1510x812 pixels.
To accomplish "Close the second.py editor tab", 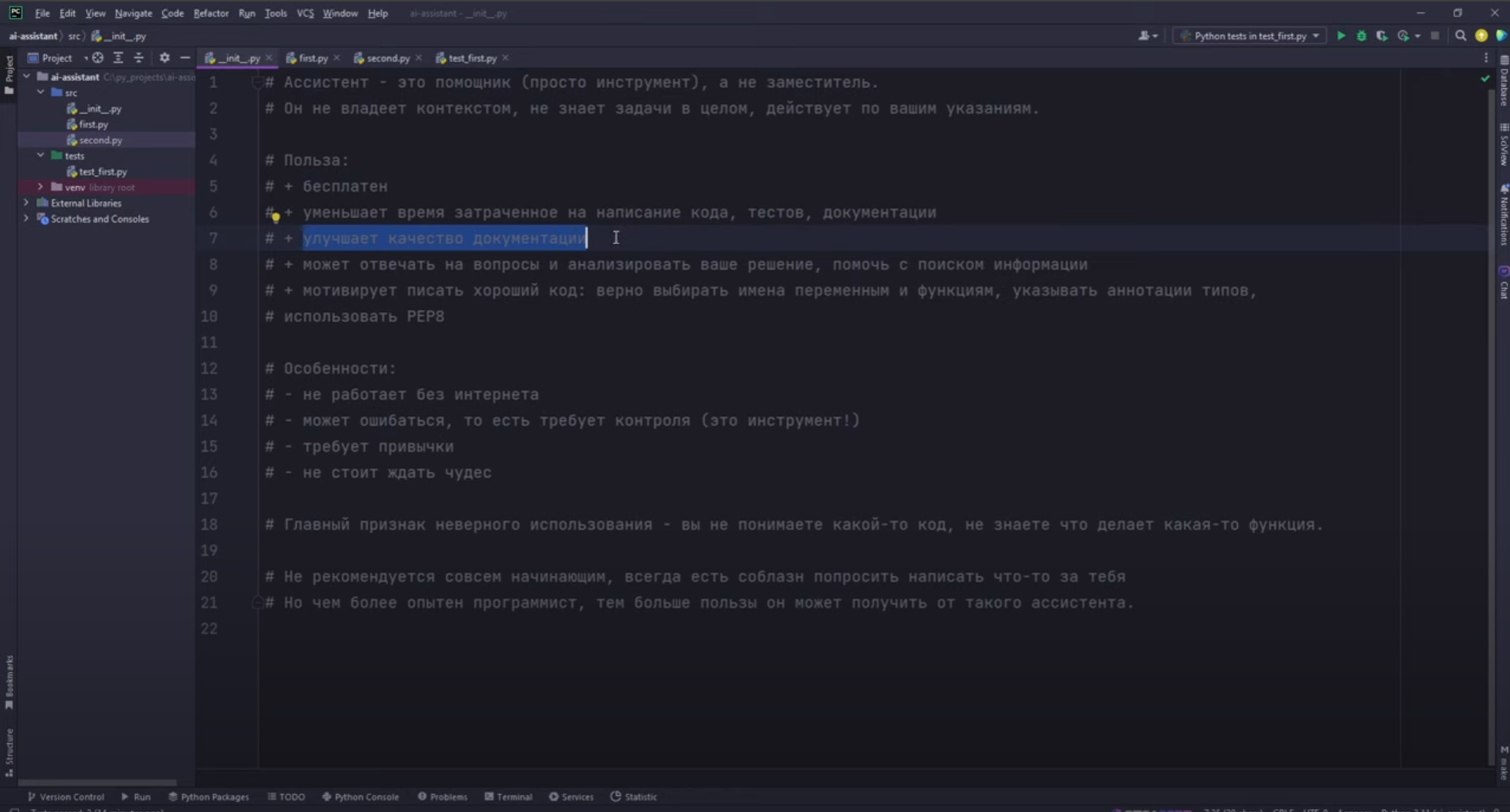I will [x=419, y=58].
